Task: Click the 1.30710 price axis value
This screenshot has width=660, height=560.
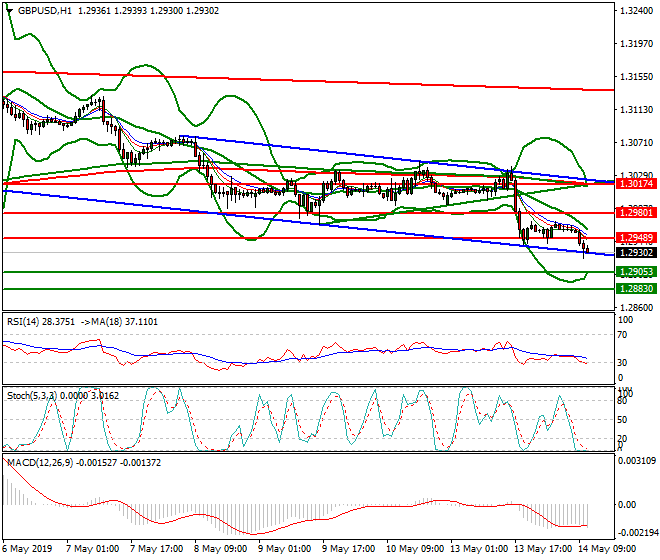Action: point(636,143)
